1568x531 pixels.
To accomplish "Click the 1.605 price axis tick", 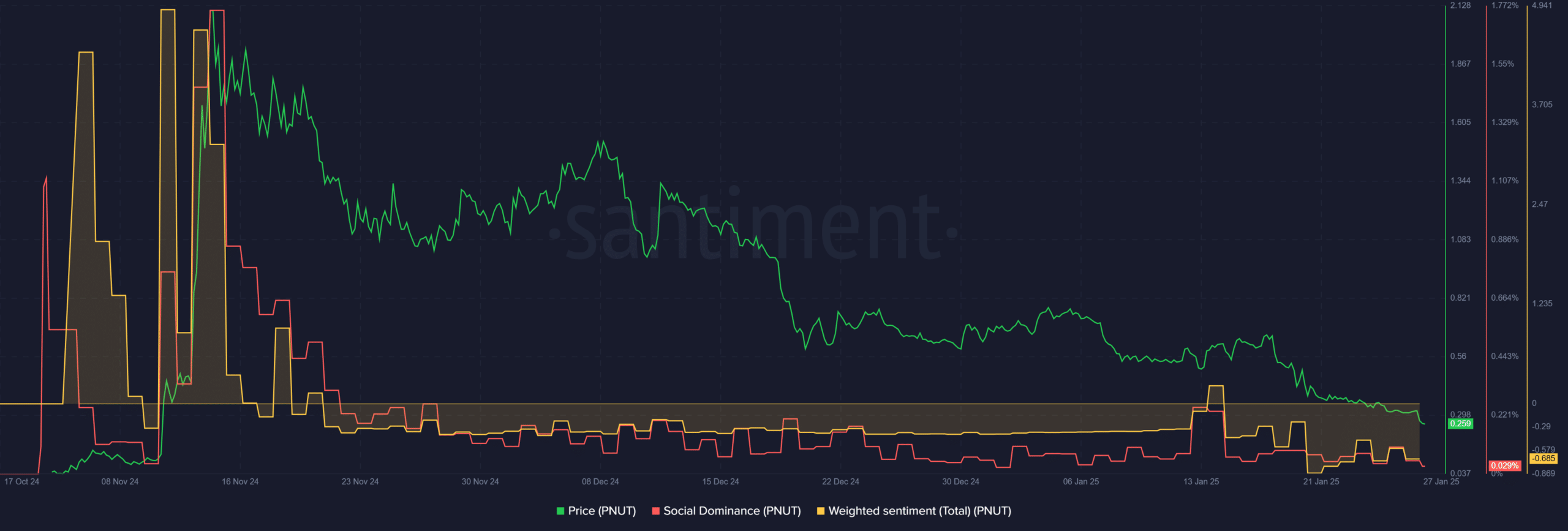I will click(x=1461, y=122).
